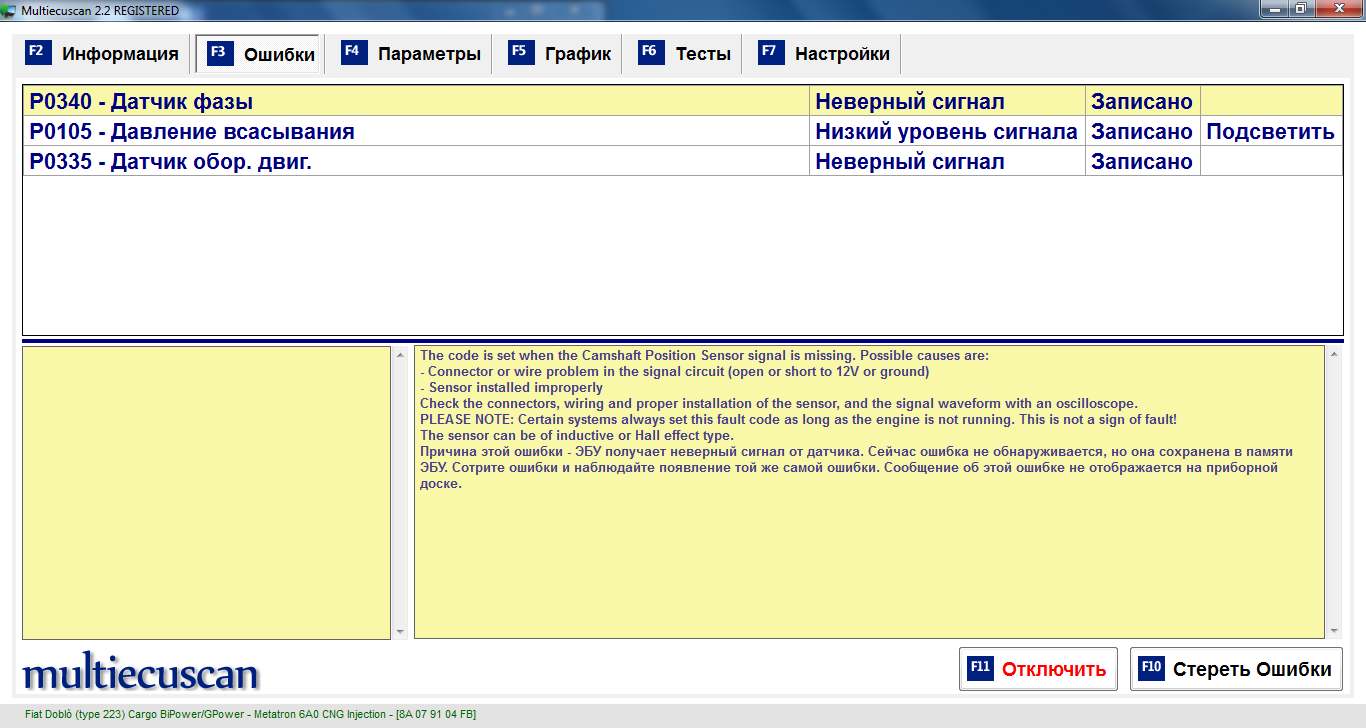The height and width of the screenshot is (728, 1366).
Task: Open the График tab
Action: click(x=577, y=54)
